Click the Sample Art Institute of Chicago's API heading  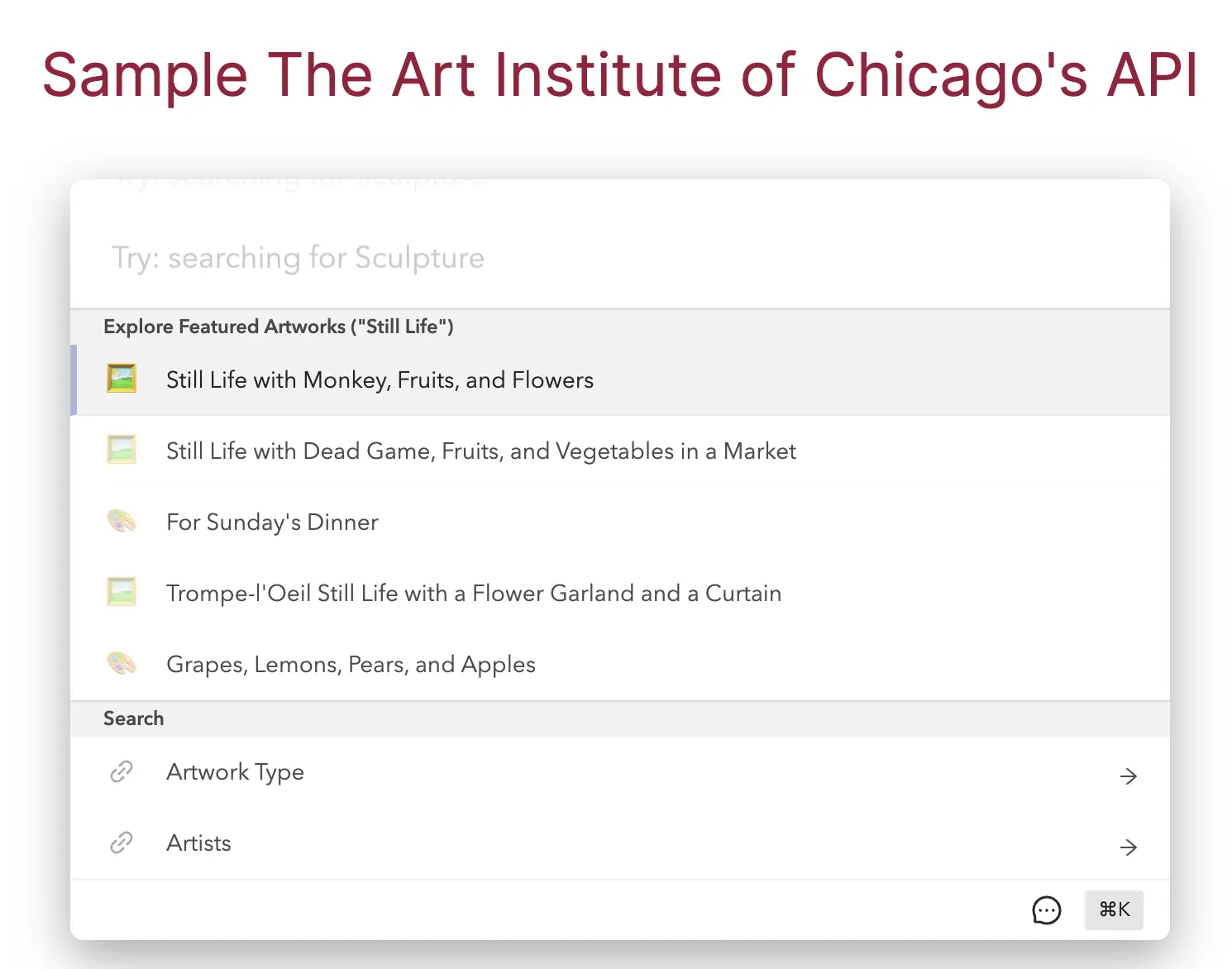click(x=620, y=75)
